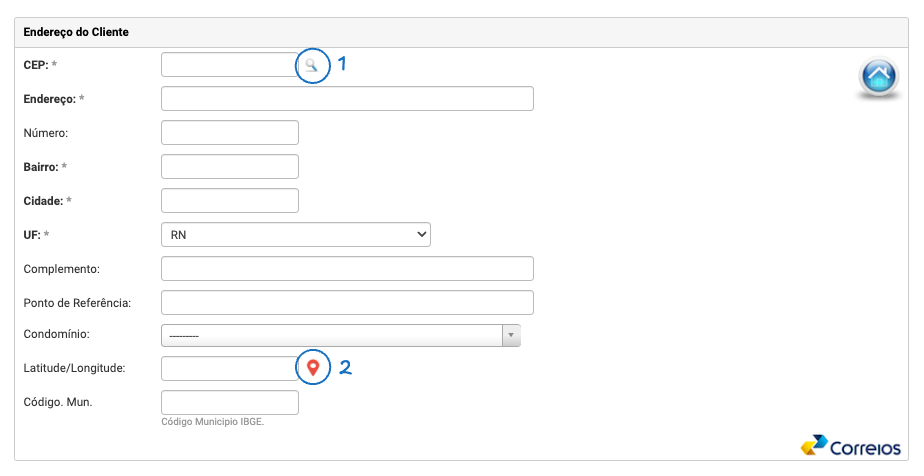Click the Latitude/Longitude input box
The width and height of the screenshot is (924, 476).
(229, 368)
